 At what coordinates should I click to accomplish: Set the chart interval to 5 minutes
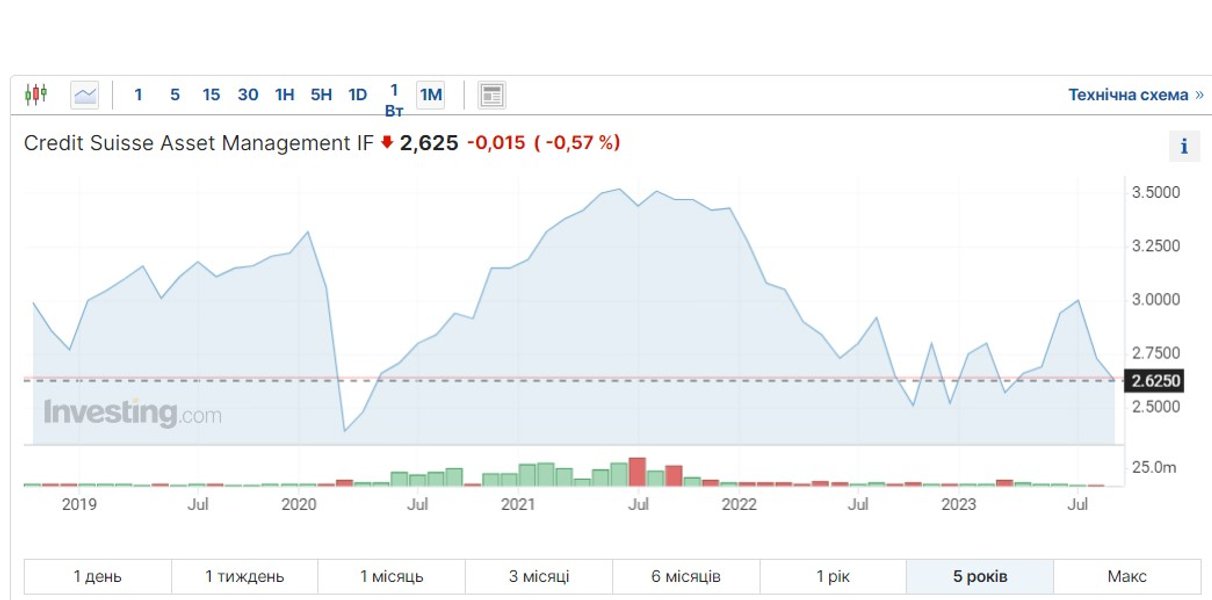175,95
